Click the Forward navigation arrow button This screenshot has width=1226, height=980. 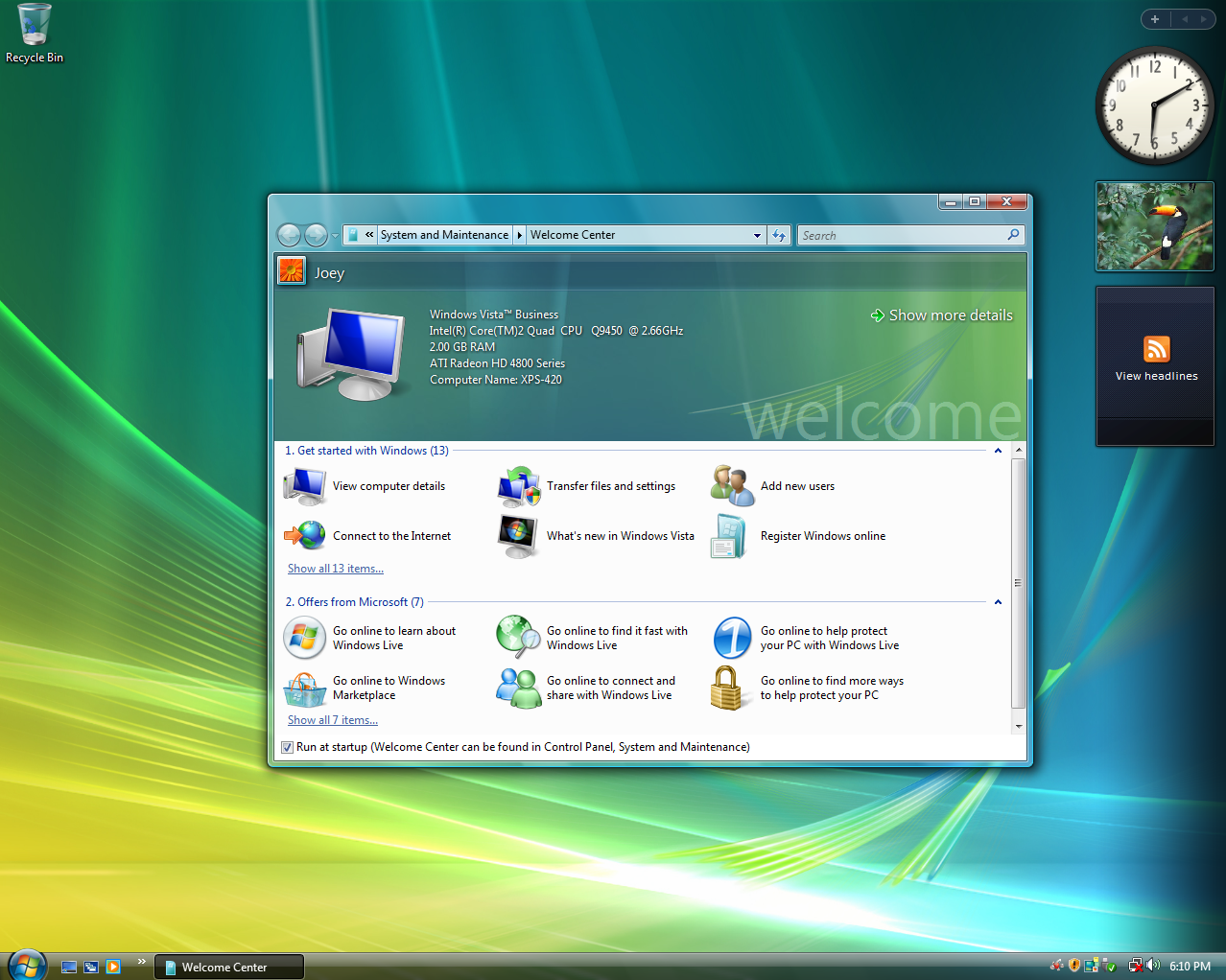(316, 235)
